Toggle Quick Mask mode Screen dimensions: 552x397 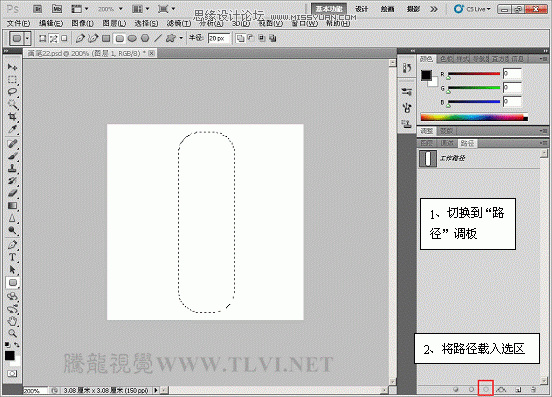tap(12, 373)
